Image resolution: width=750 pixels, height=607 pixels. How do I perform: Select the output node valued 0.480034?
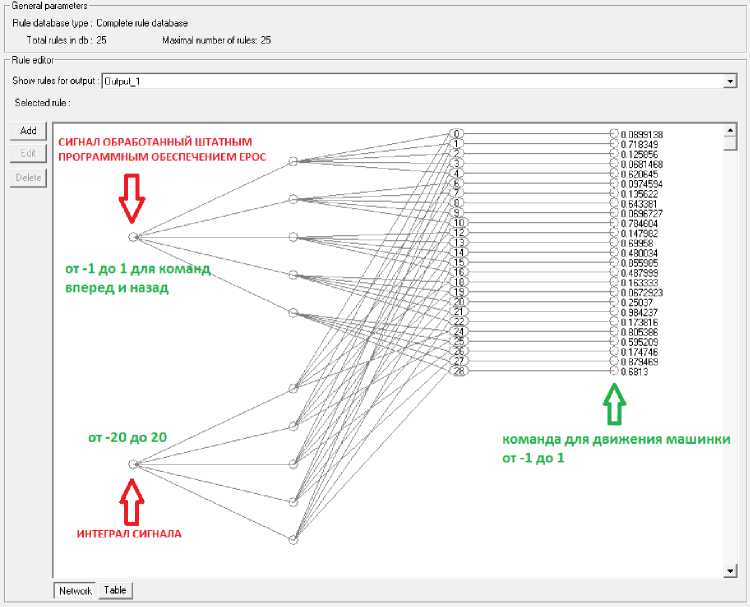tap(614, 252)
